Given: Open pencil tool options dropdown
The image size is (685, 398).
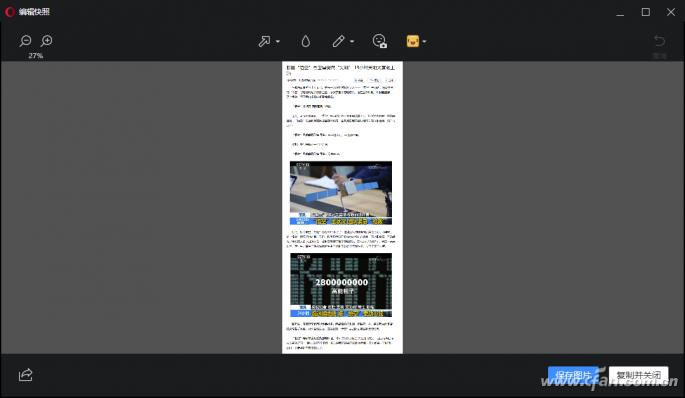Looking at the screenshot, I should (x=352, y=42).
